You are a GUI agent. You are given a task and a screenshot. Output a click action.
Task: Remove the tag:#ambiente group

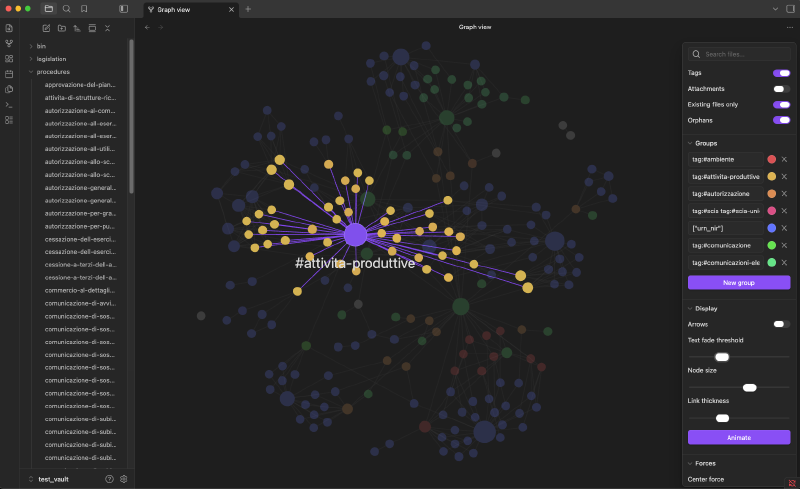784,159
